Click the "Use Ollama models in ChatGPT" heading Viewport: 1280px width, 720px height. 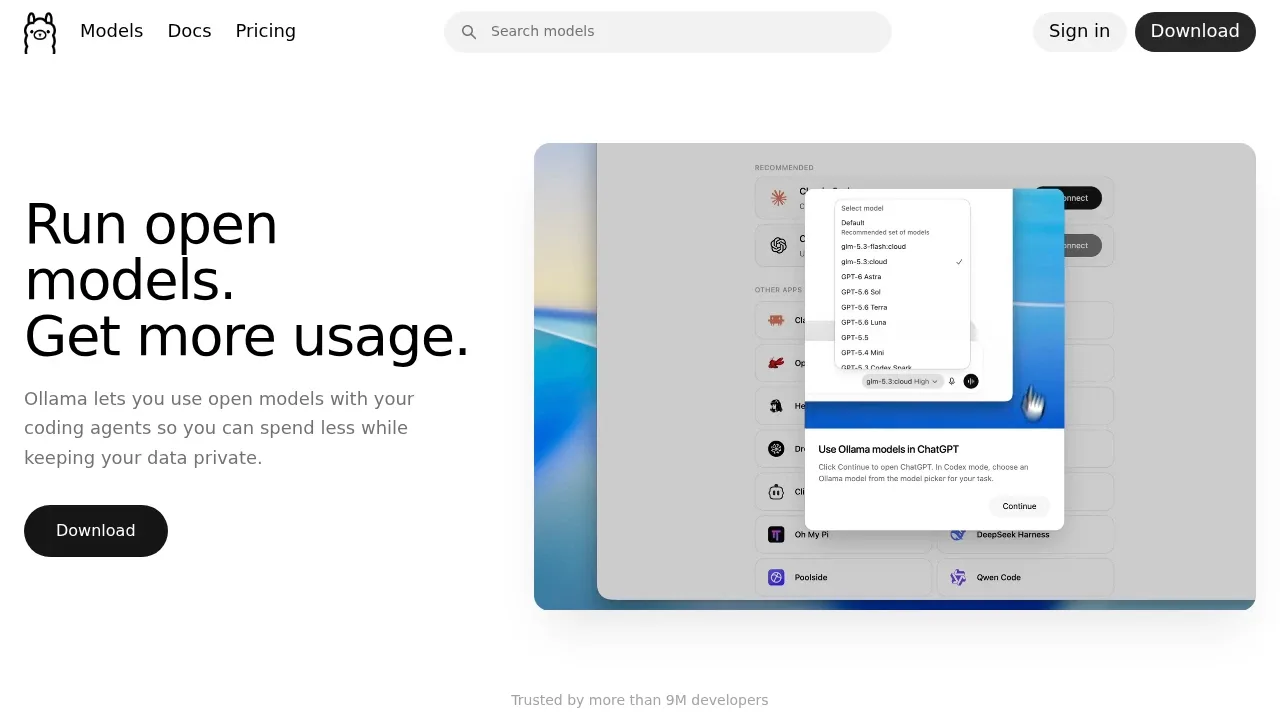click(x=889, y=449)
